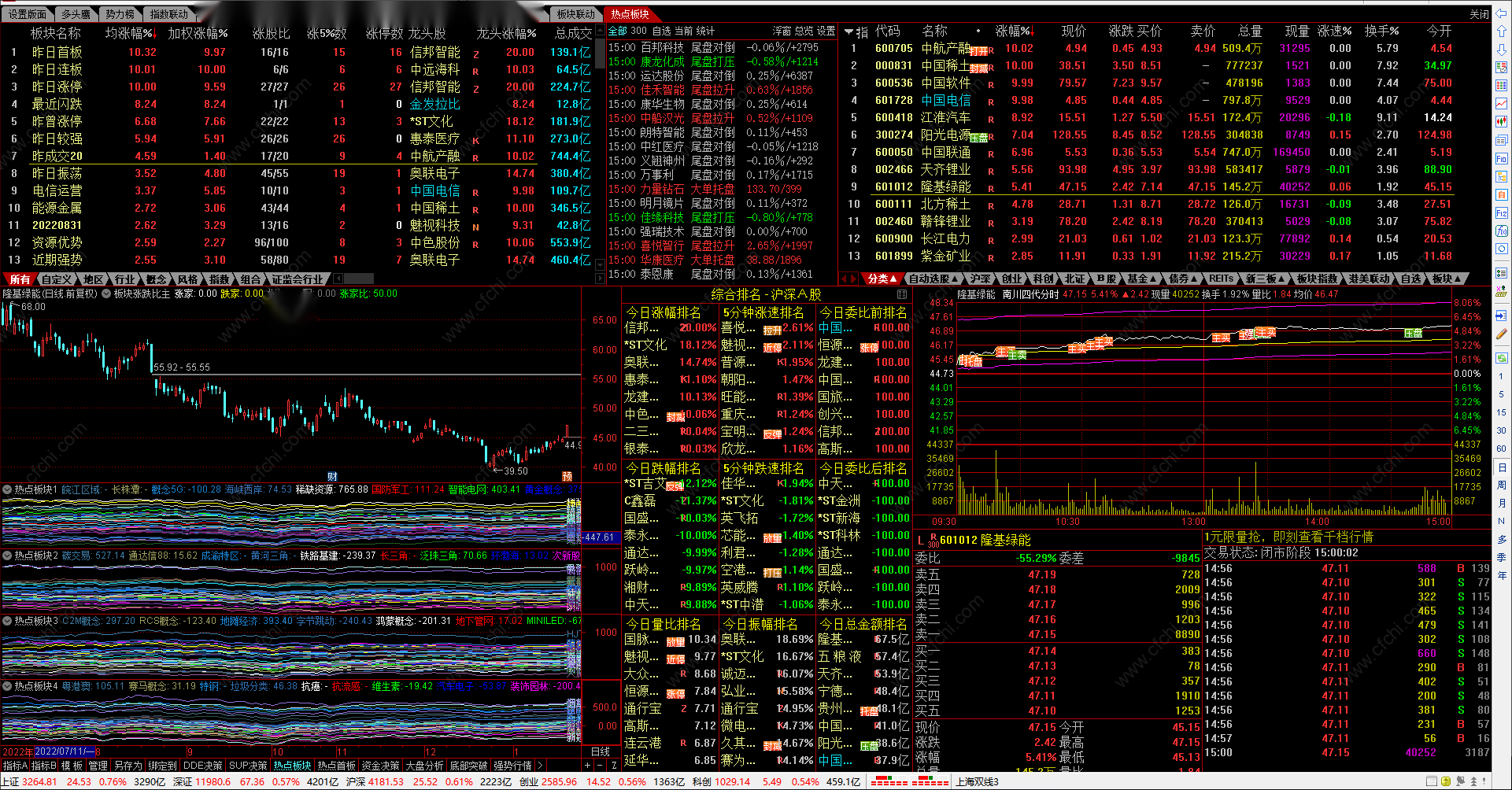Expand the 债券 dropdown tab
The width and height of the screenshot is (1512, 790).
point(1183,279)
